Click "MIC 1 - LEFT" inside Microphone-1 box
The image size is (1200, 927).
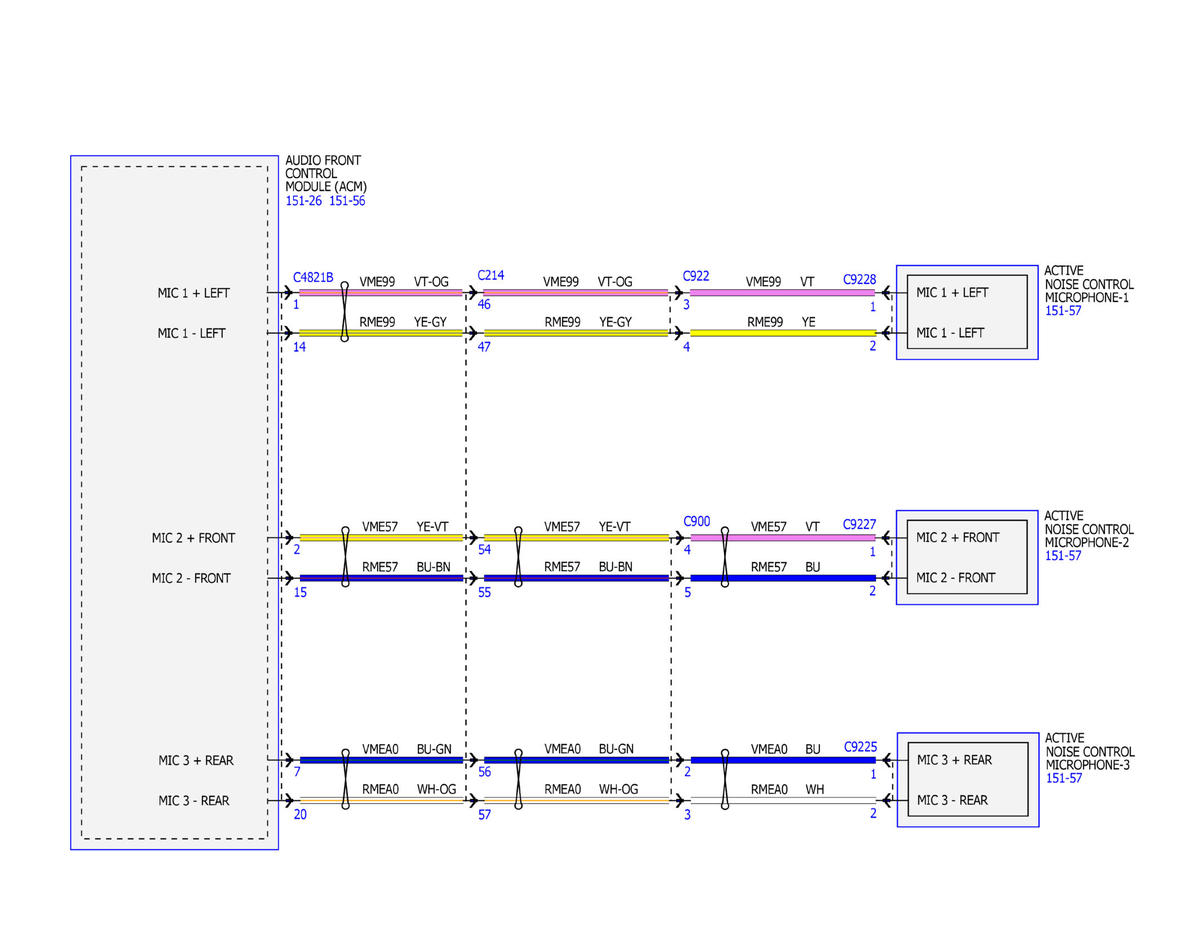(950, 332)
